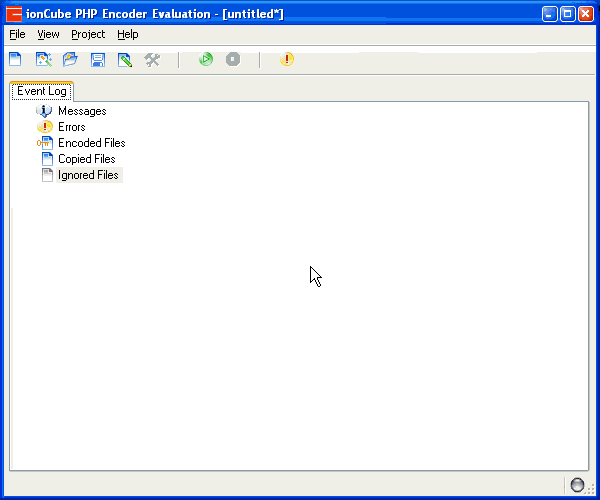This screenshot has width=600, height=500.
Task: Click the Encoded Files key icon
Action: click(x=45, y=143)
